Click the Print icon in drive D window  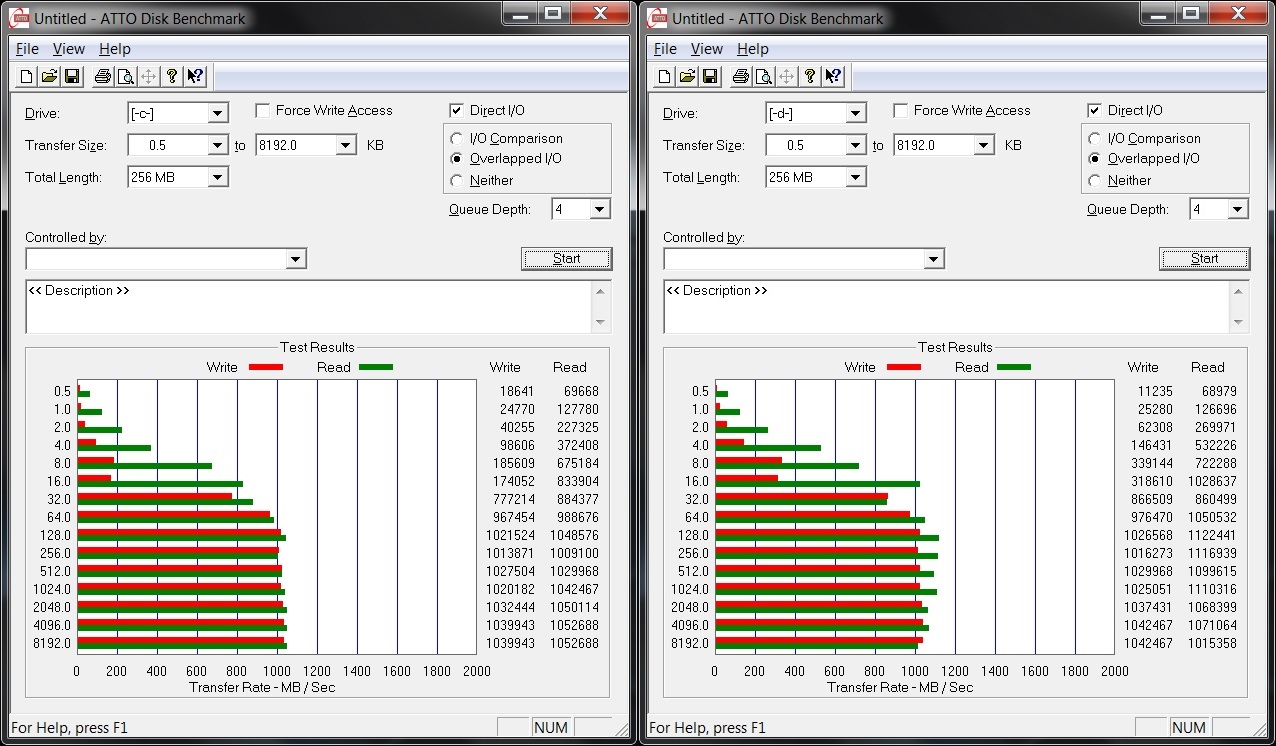[x=740, y=76]
